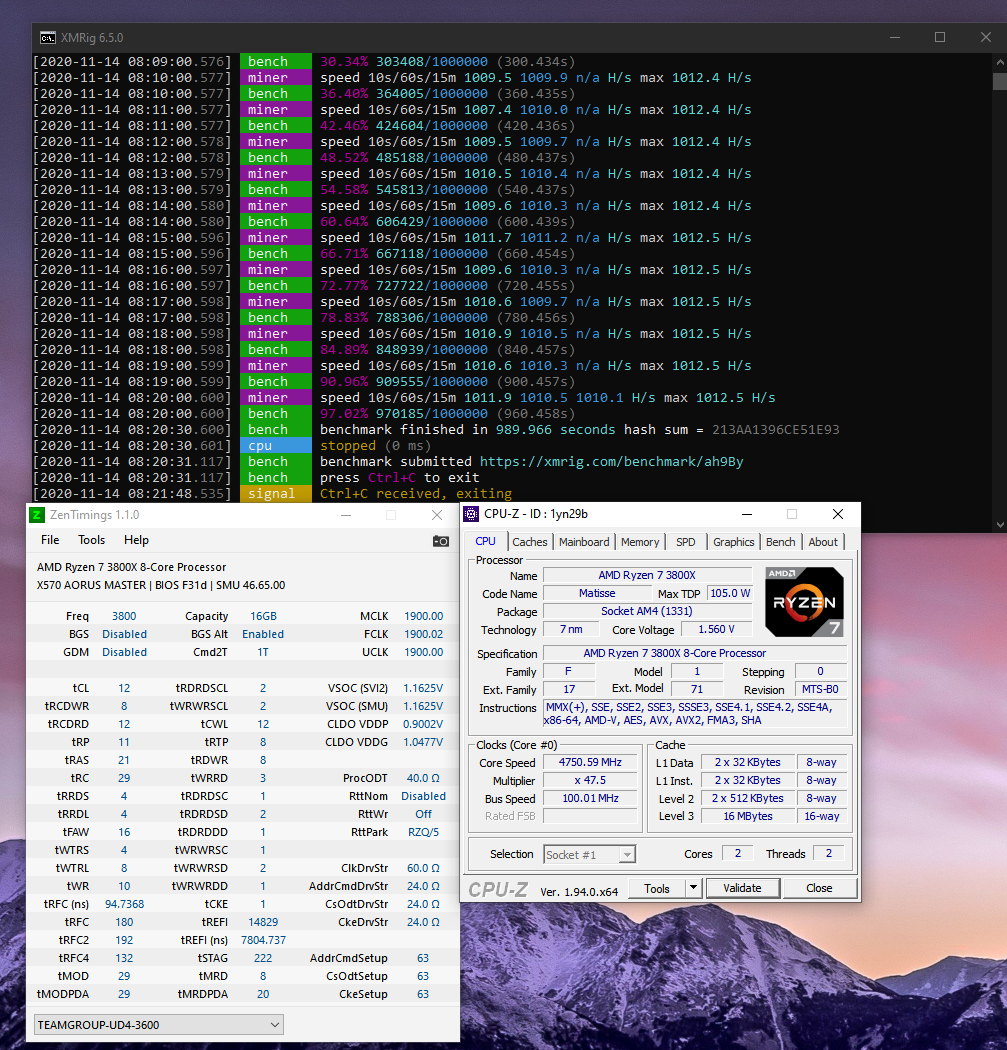Screen dimensions: 1007x1050
Task: Click the Bus Speed 100.01 MHz field
Action: coord(590,798)
